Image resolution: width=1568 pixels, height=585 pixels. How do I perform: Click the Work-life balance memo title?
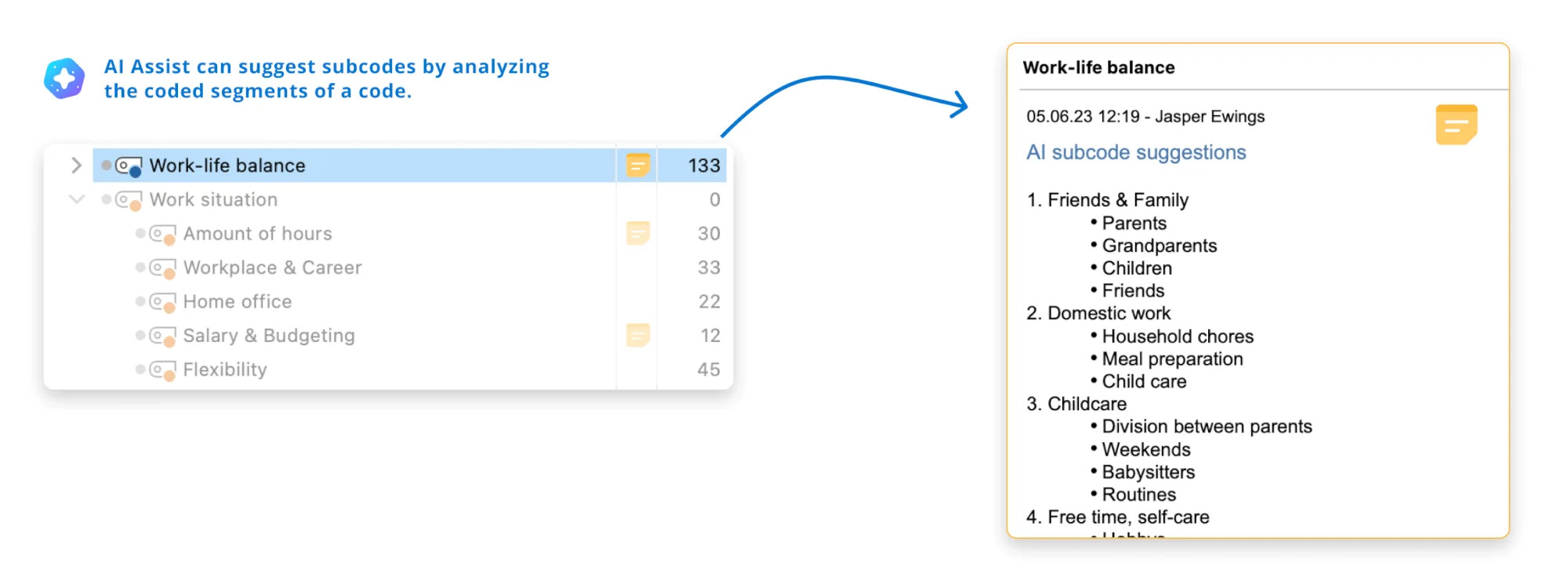coord(1098,67)
